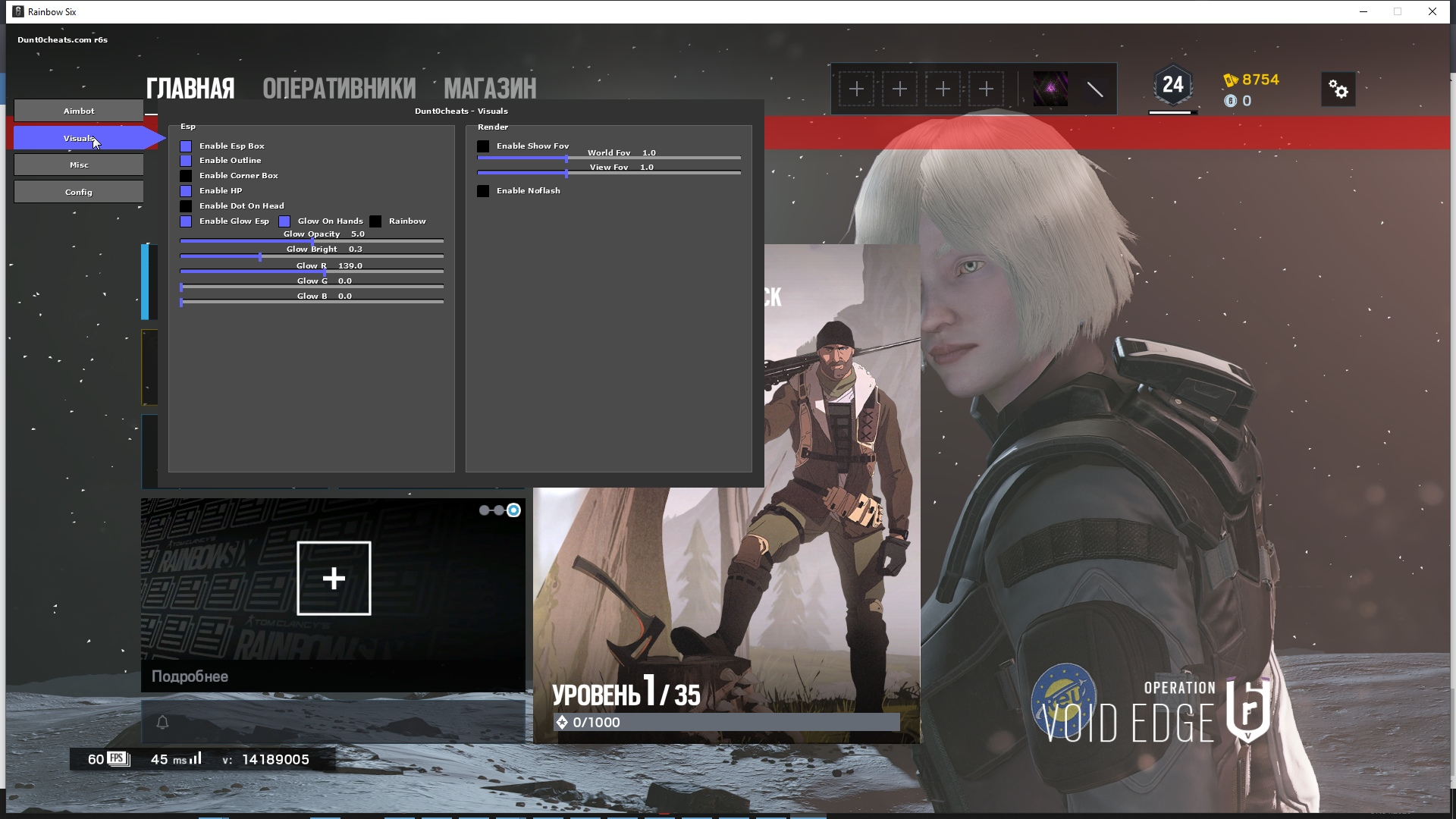Toggle Enable Corner Box checkbox
Screen dimensions: 1456x819
[186, 176]
